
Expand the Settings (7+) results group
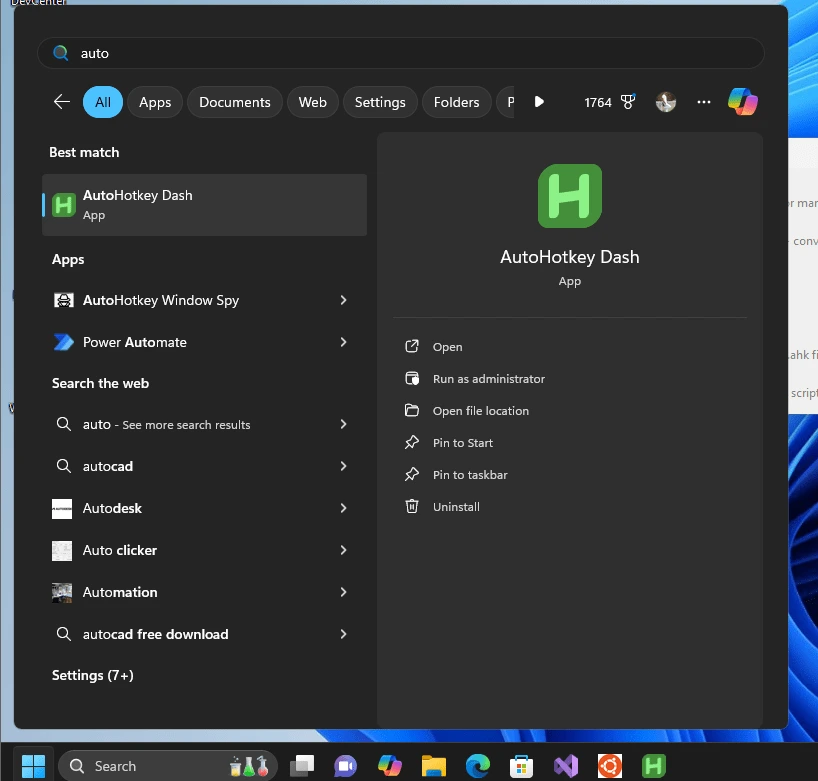click(x=92, y=676)
